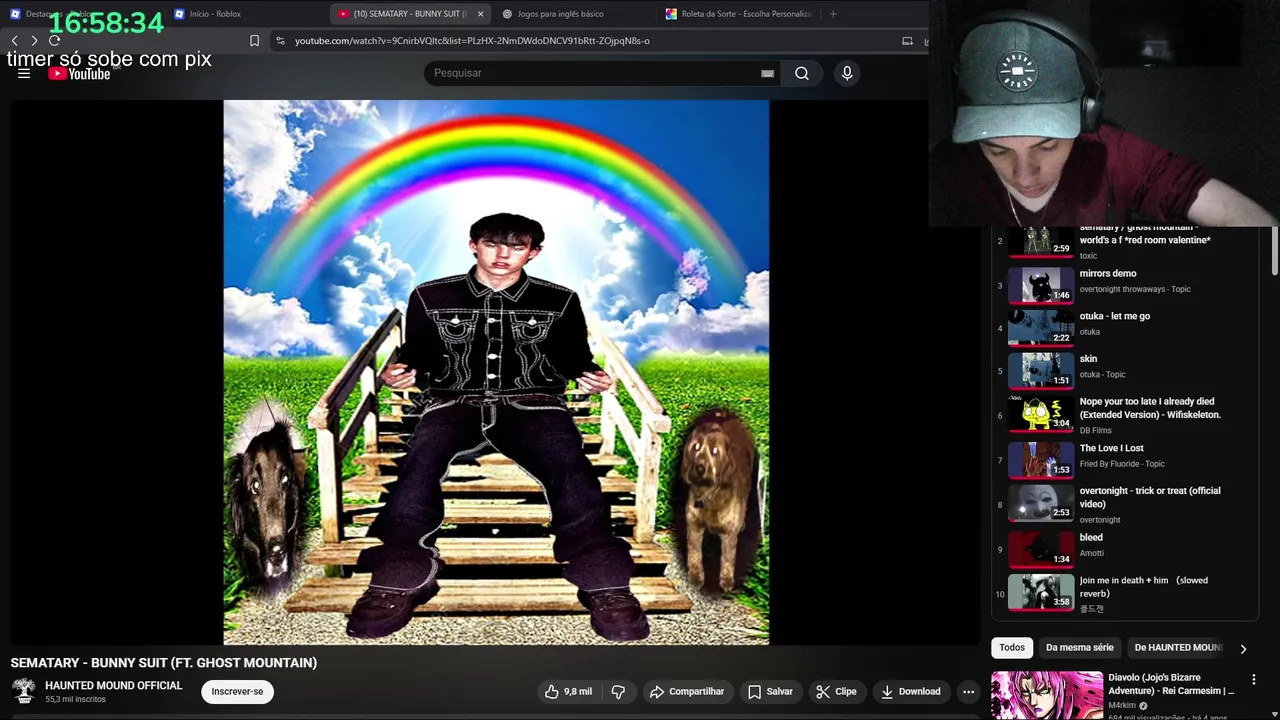Play playlist item mirrors demo
1280x720 pixels.
click(x=1125, y=286)
